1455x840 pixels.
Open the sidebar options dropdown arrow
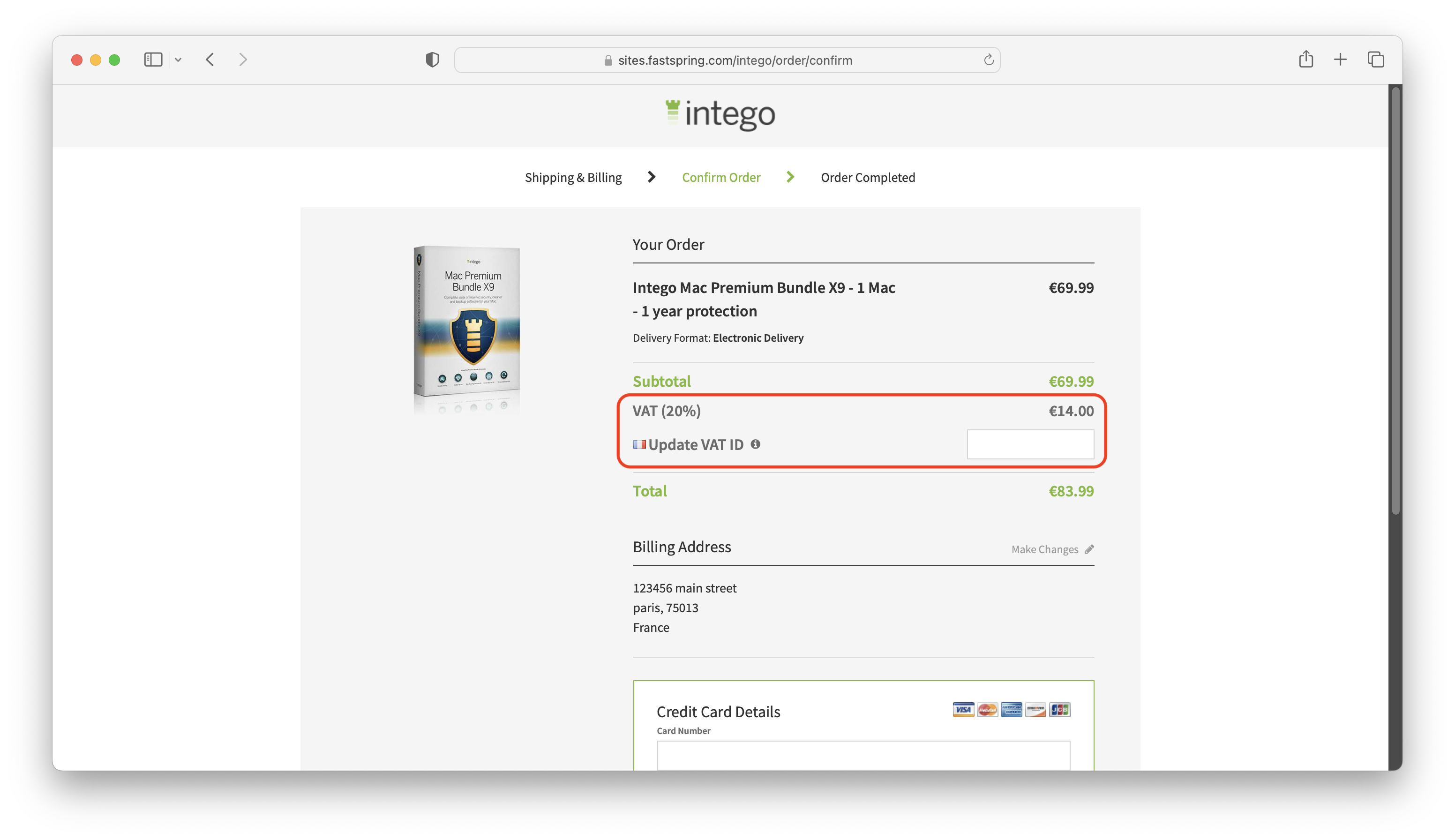pyautogui.click(x=178, y=60)
